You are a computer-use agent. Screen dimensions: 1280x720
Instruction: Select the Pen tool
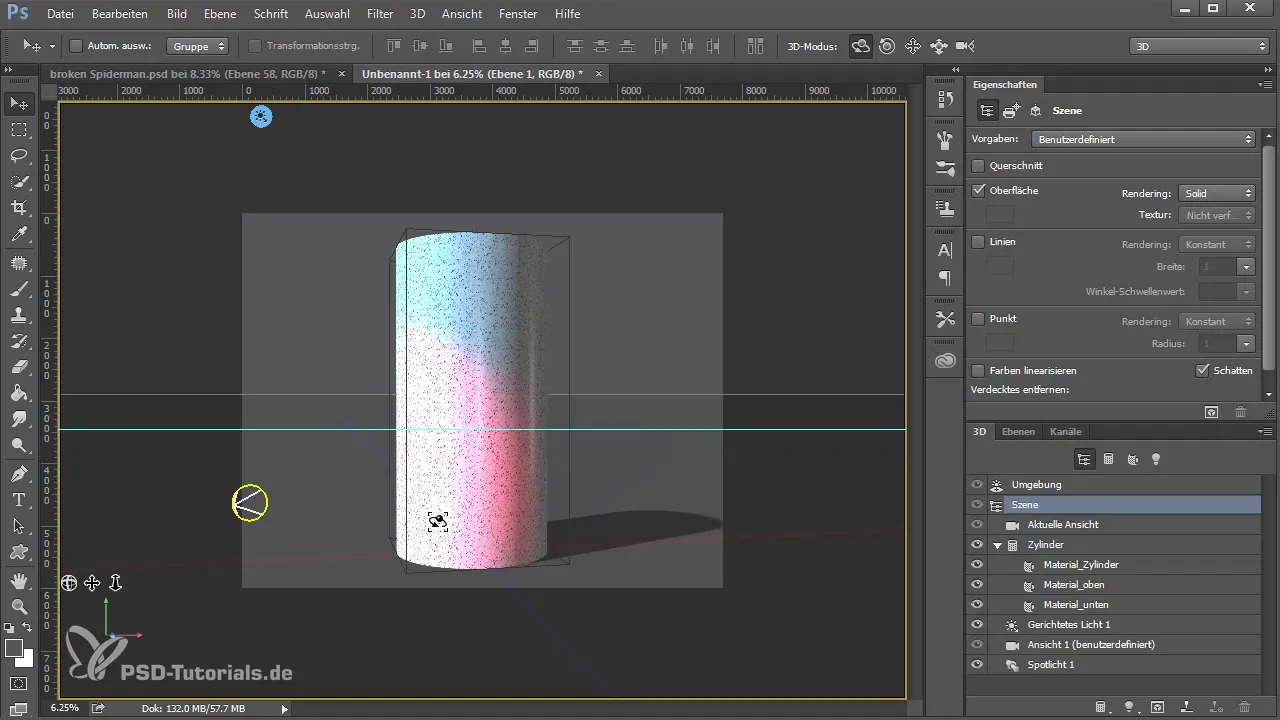click(19, 473)
